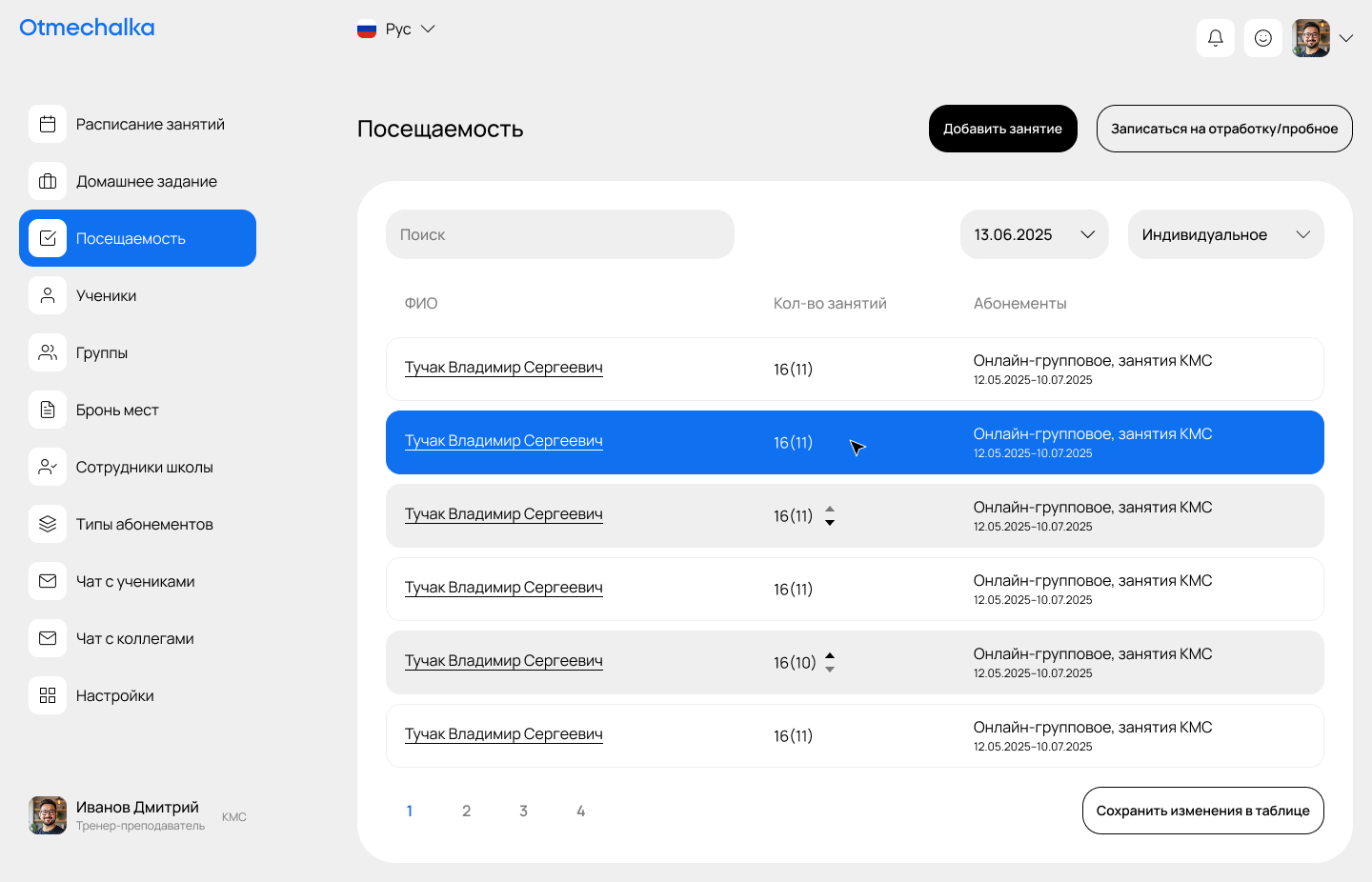
Task: Open Настройки section
Action: coord(115,695)
